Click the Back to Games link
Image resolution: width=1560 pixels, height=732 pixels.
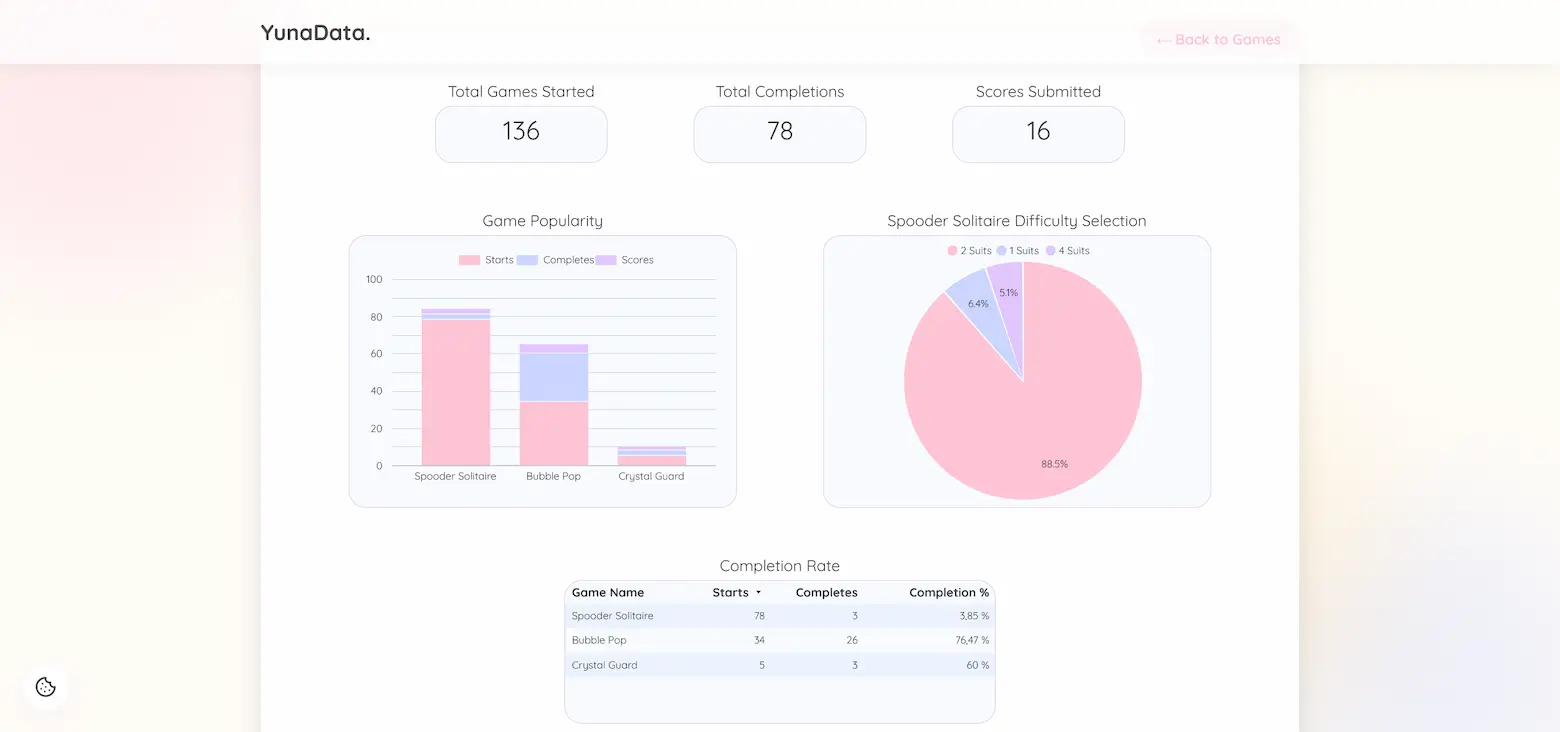tap(1218, 39)
